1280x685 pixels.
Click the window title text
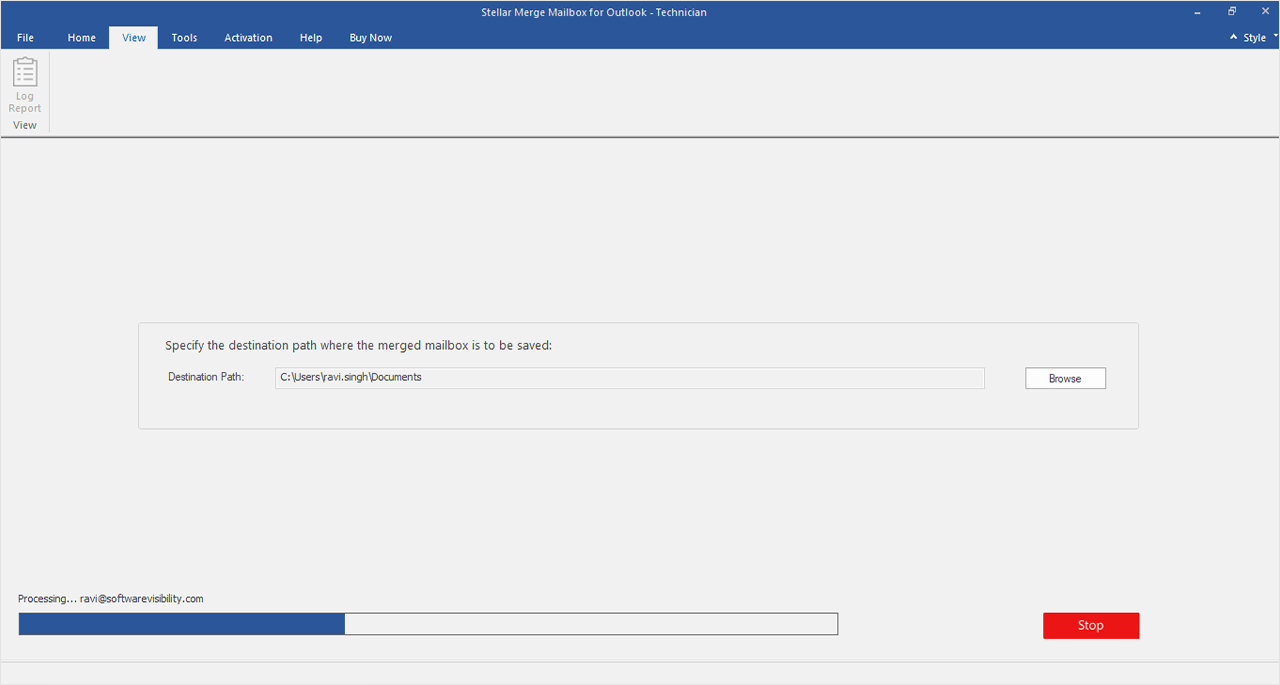point(593,12)
